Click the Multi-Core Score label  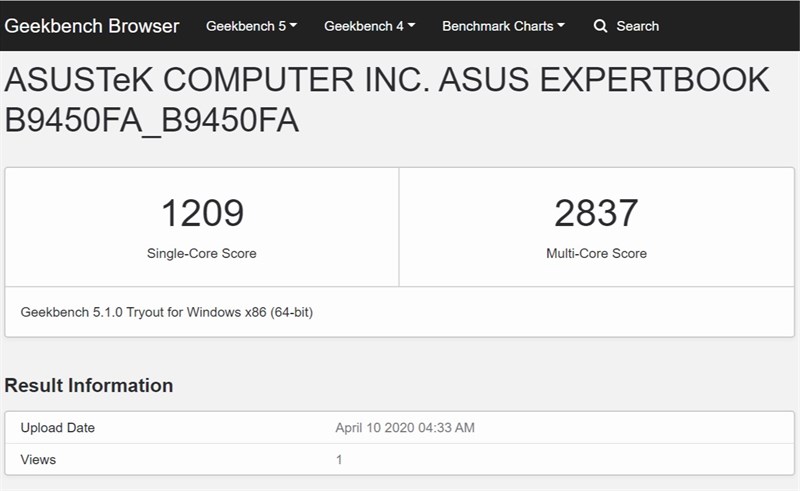596,254
